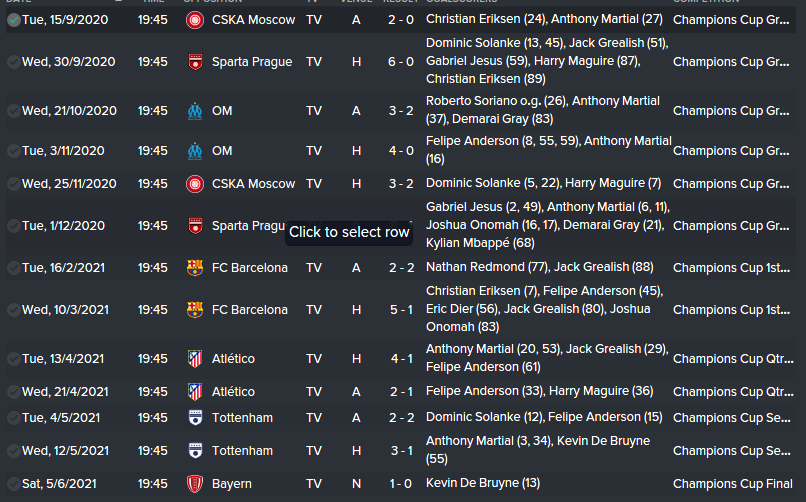806x502 pixels.
Task: Toggle selection tick for 30/9/2020 Sparta Prague match
Action: (x=13, y=62)
